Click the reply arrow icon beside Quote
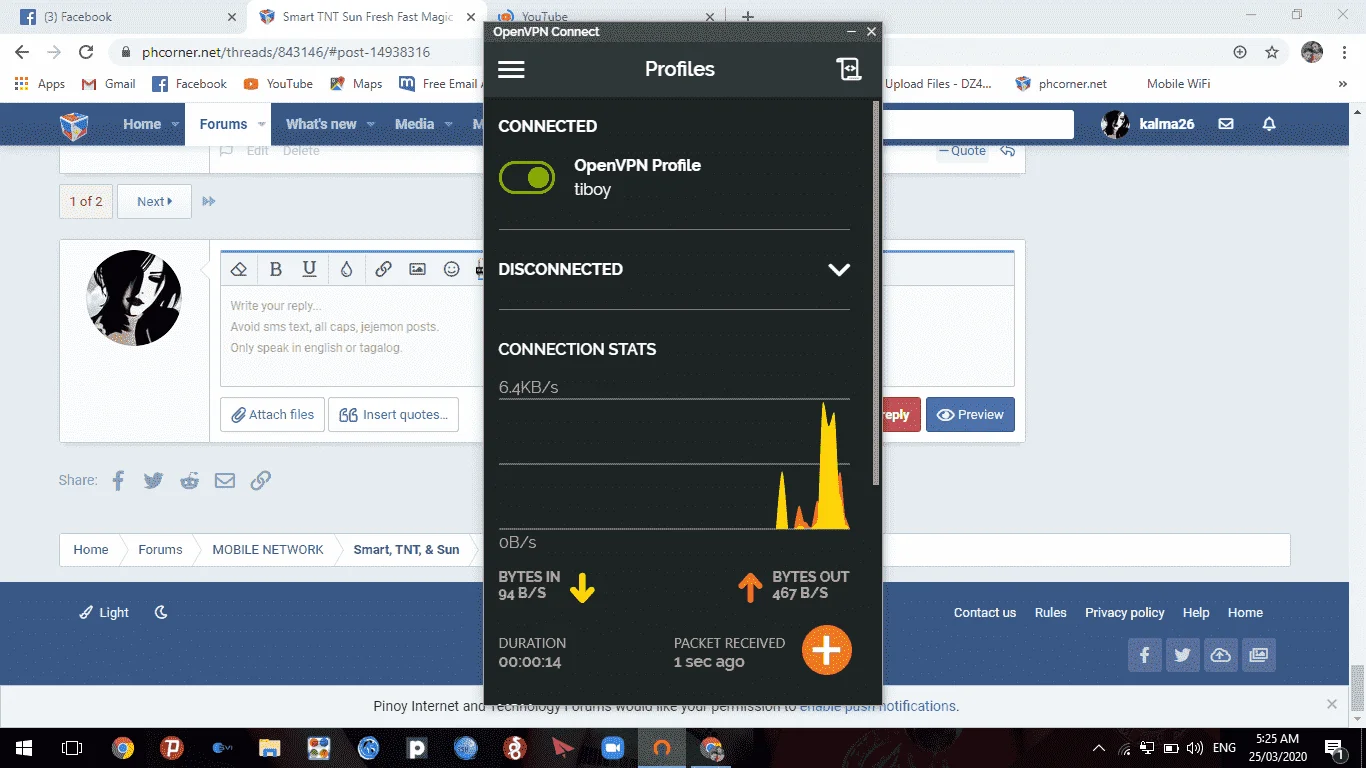 click(1008, 151)
